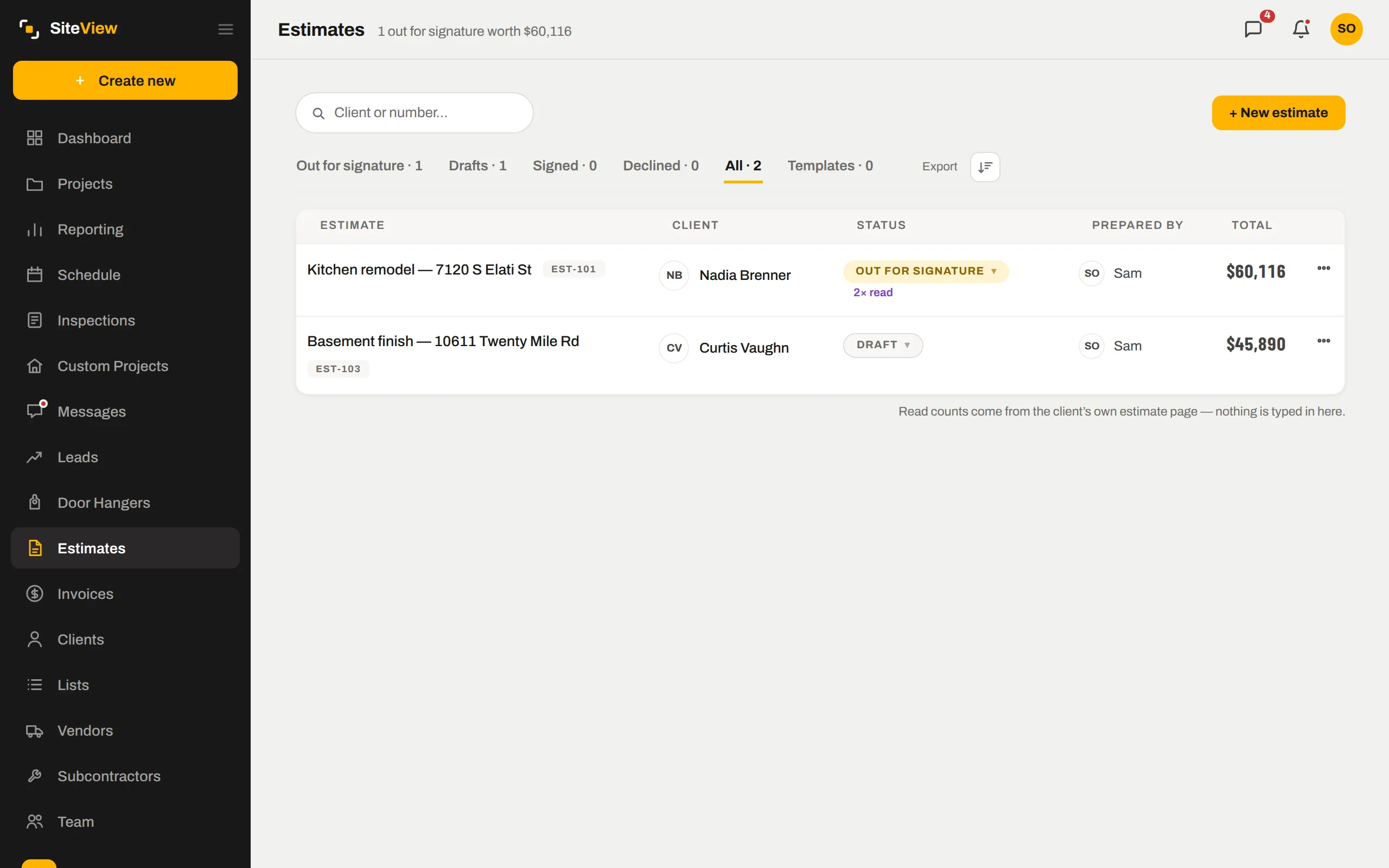Open Clients person icon
The height and width of the screenshot is (868, 1389).
pyautogui.click(x=34, y=639)
